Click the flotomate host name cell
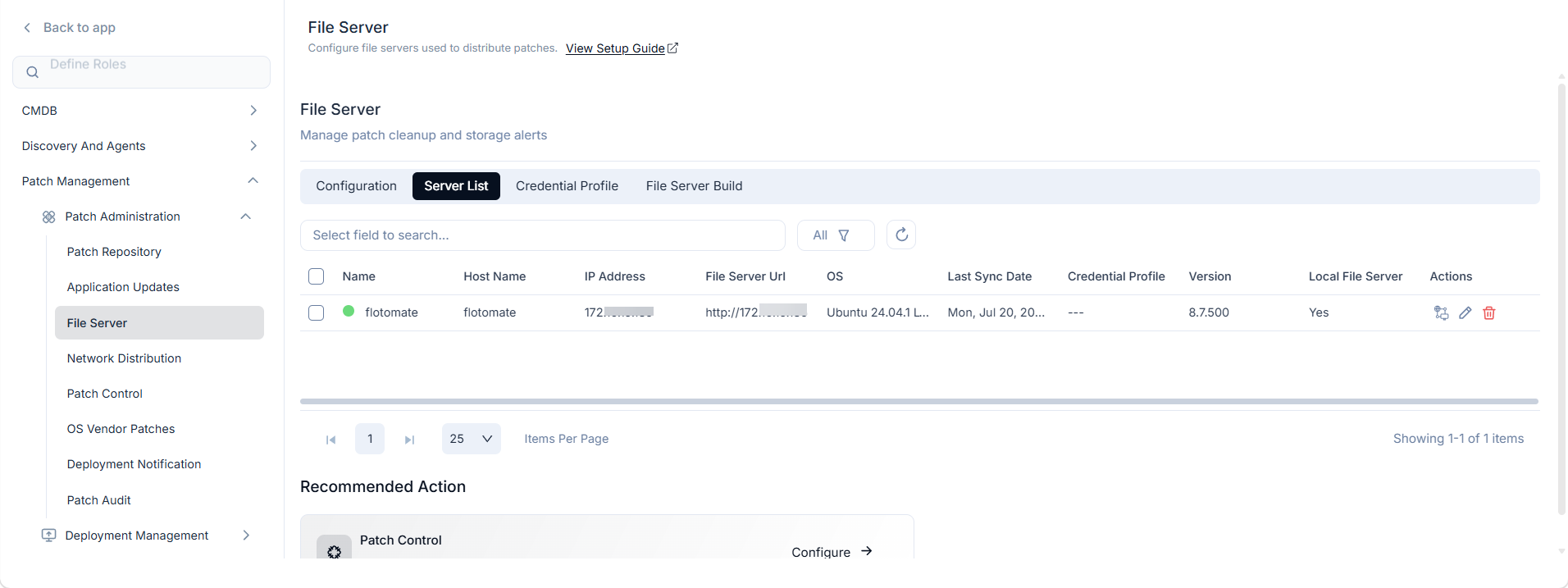The image size is (1568, 588). [x=490, y=312]
